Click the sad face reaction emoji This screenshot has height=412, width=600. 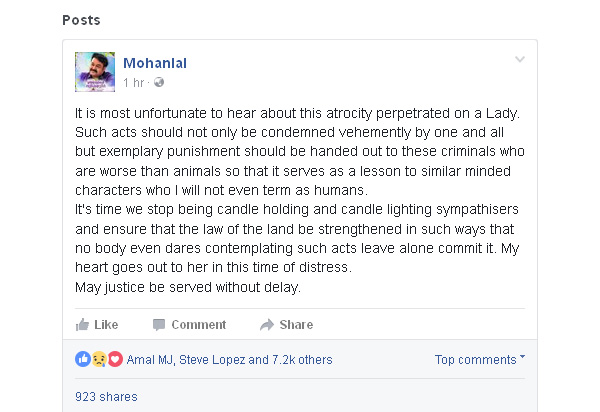[98, 359]
